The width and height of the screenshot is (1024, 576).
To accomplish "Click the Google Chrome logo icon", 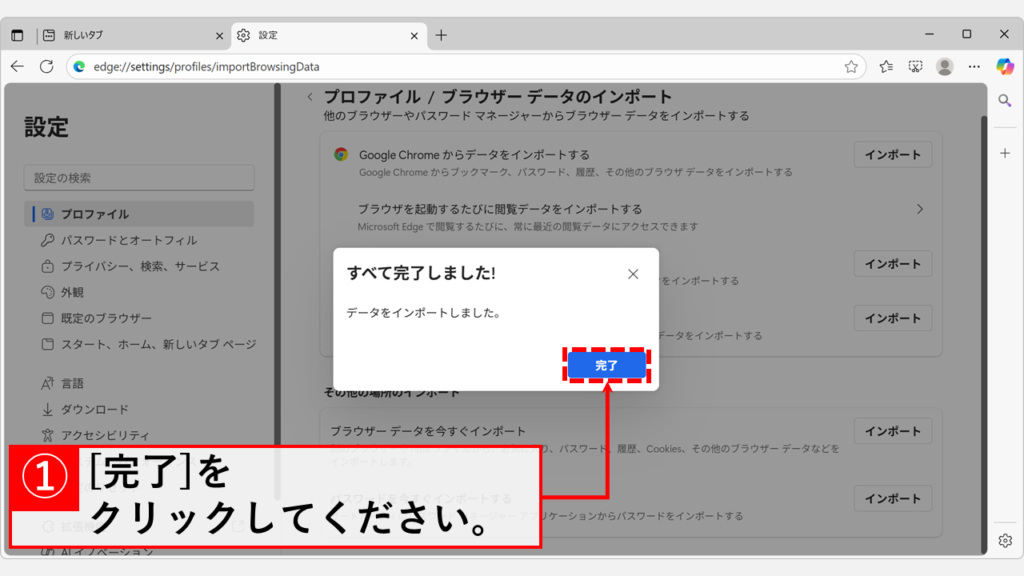I will (x=341, y=154).
